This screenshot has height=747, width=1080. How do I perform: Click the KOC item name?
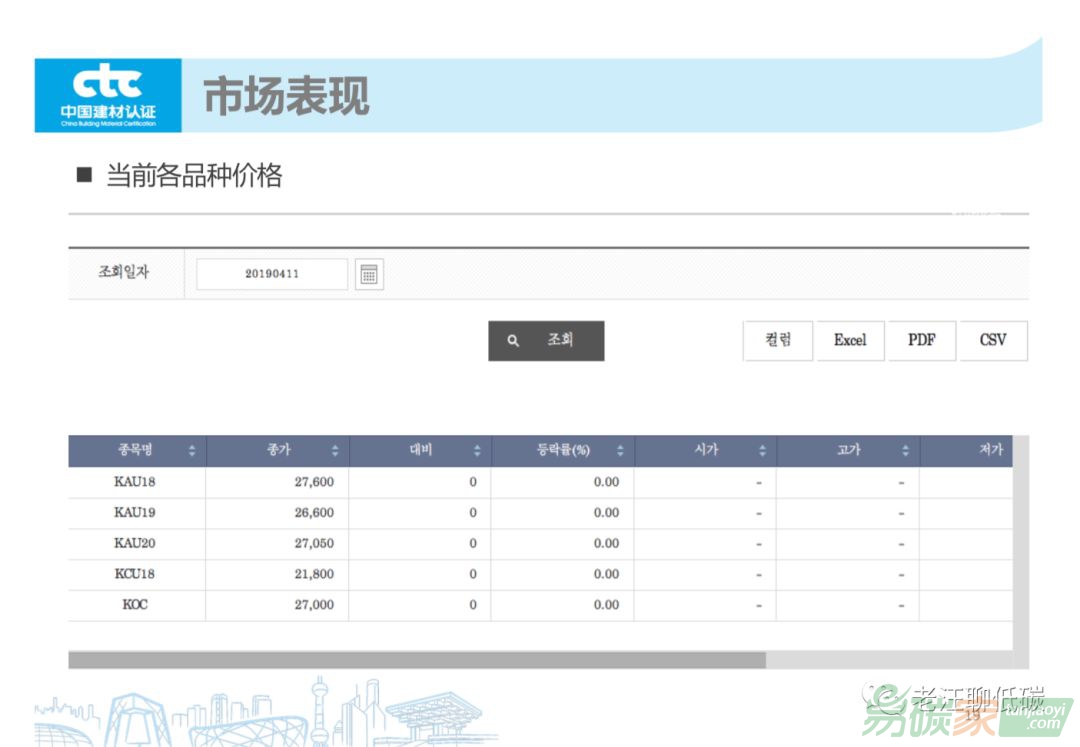click(135, 606)
